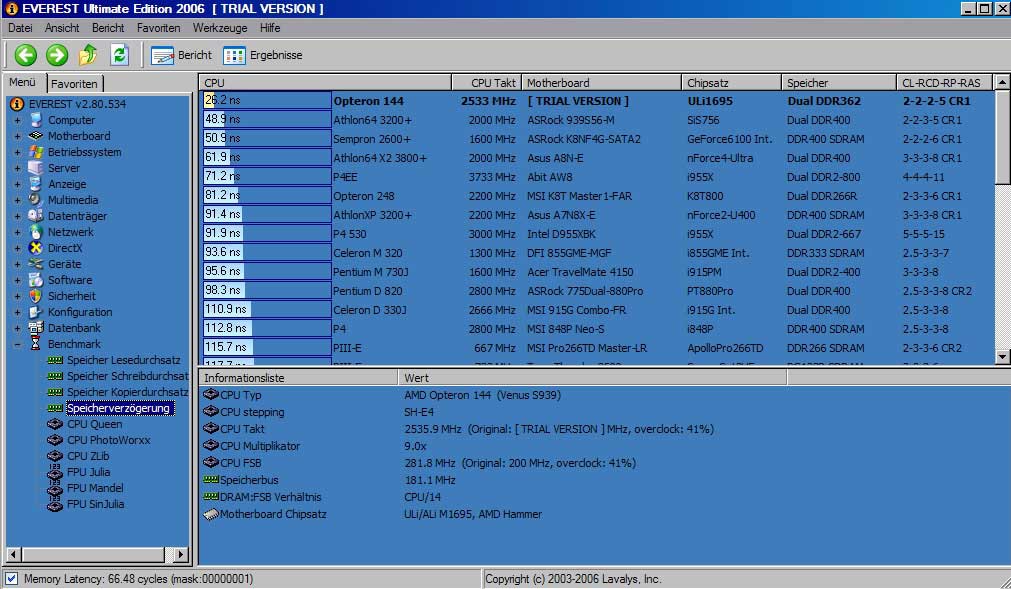Image resolution: width=1011 pixels, height=589 pixels.
Task: Open the Bericht menu
Action: point(108,28)
